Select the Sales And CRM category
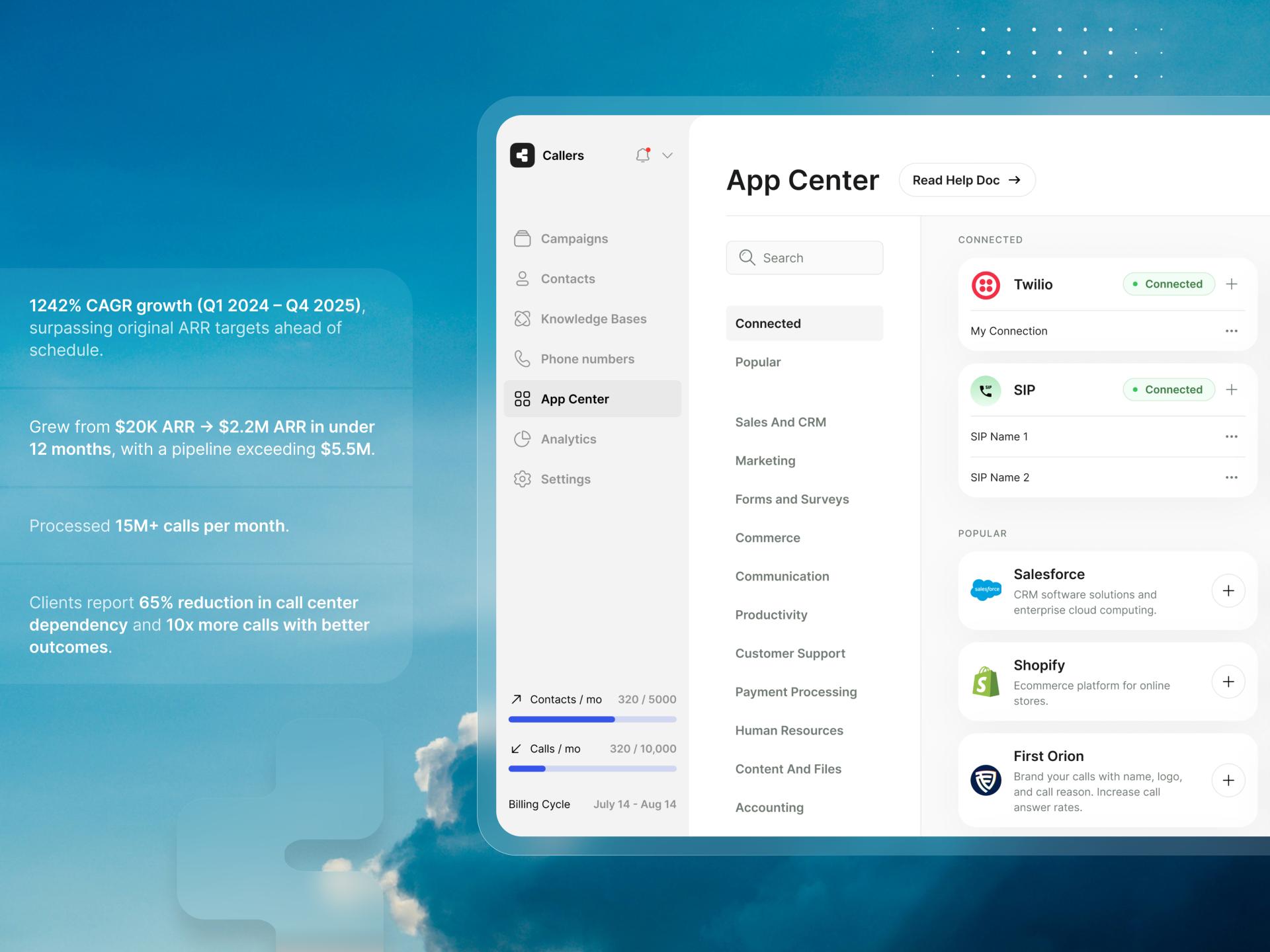1270x952 pixels. pos(781,422)
